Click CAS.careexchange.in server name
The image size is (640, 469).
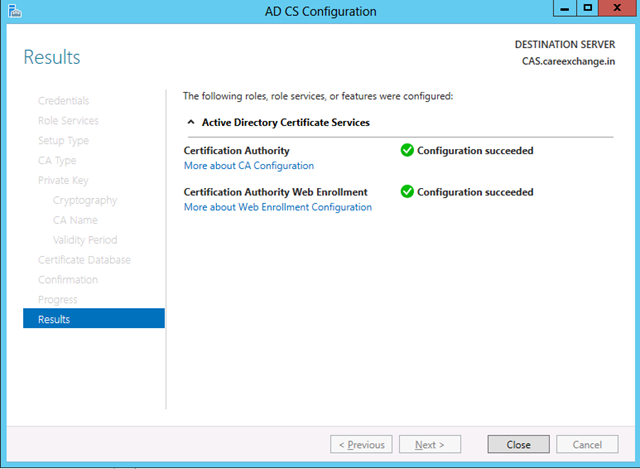pyautogui.click(x=568, y=61)
